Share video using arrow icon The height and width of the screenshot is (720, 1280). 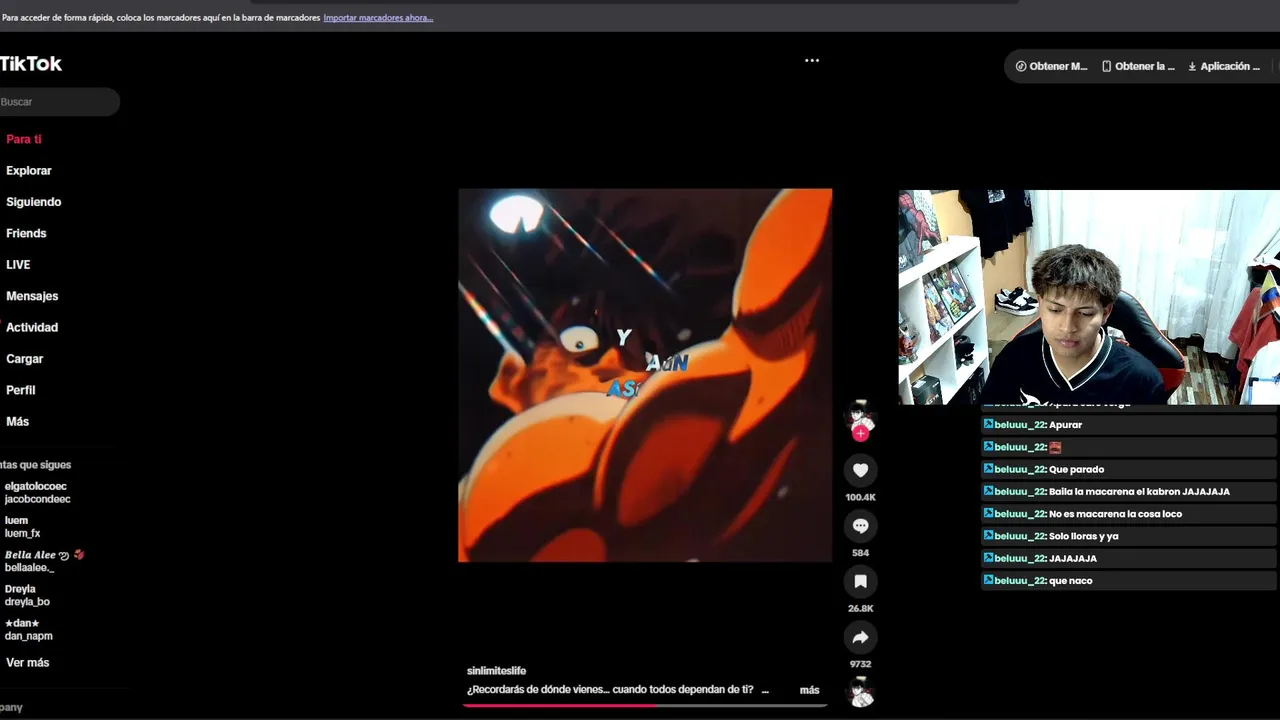[860, 637]
